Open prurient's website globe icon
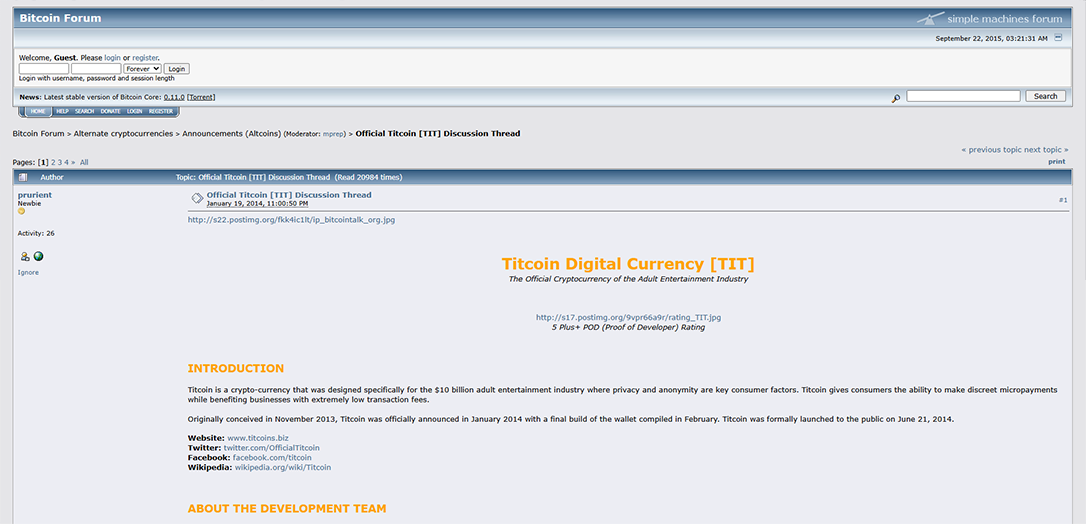Screen dimensions: 1086x524 pyautogui.click(x=39, y=256)
